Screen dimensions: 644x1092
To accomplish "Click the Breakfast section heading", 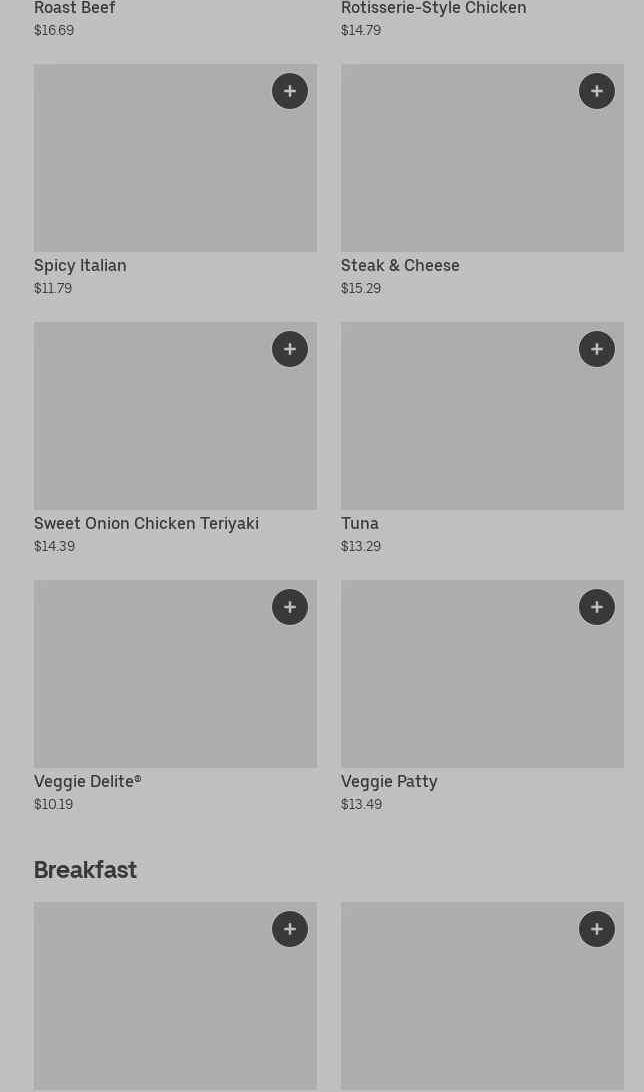I will click(x=85, y=870).
